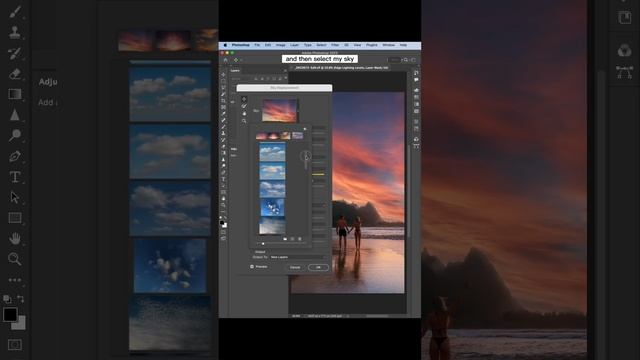640x360 pixels.
Task: Select the Pen tool in the enlarged background toolbar
Action: point(15,156)
